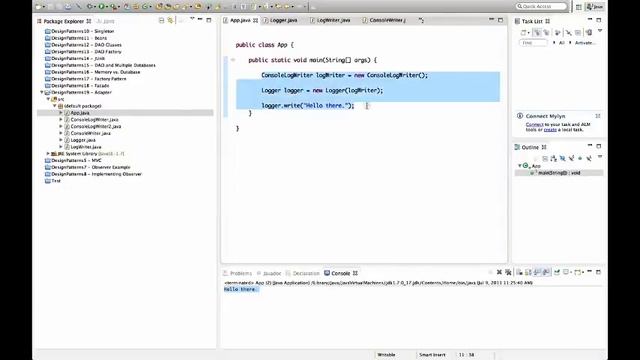Click the Quick Access search field
Viewport: 640px width, 360px height.
coord(541,7)
